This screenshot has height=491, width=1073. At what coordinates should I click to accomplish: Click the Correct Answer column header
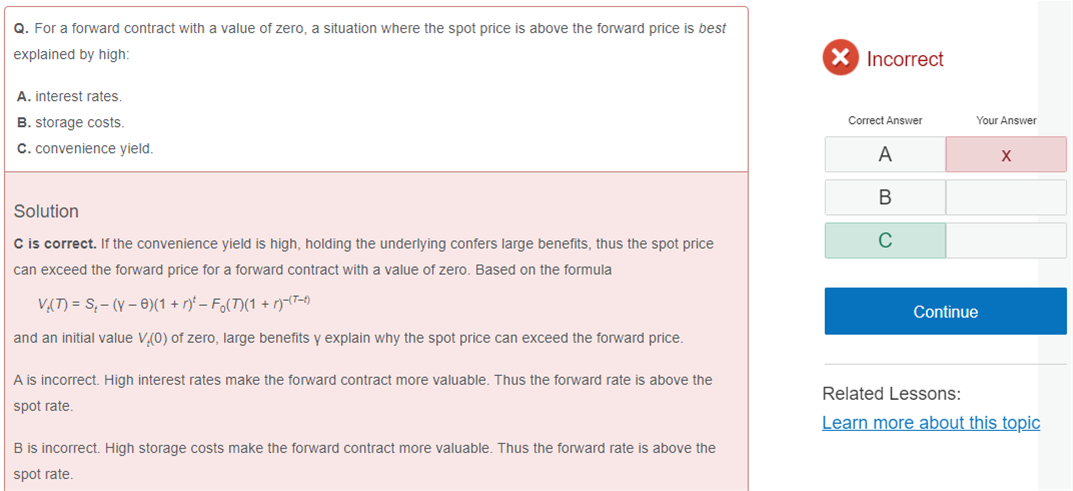click(x=885, y=120)
